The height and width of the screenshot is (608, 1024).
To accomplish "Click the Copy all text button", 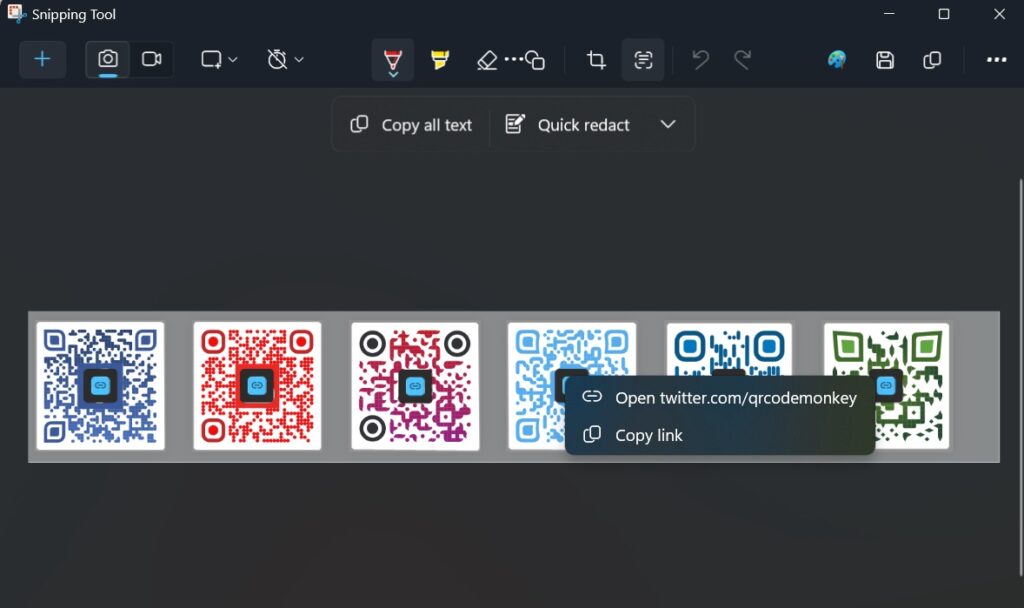I will tap(409, 124).
